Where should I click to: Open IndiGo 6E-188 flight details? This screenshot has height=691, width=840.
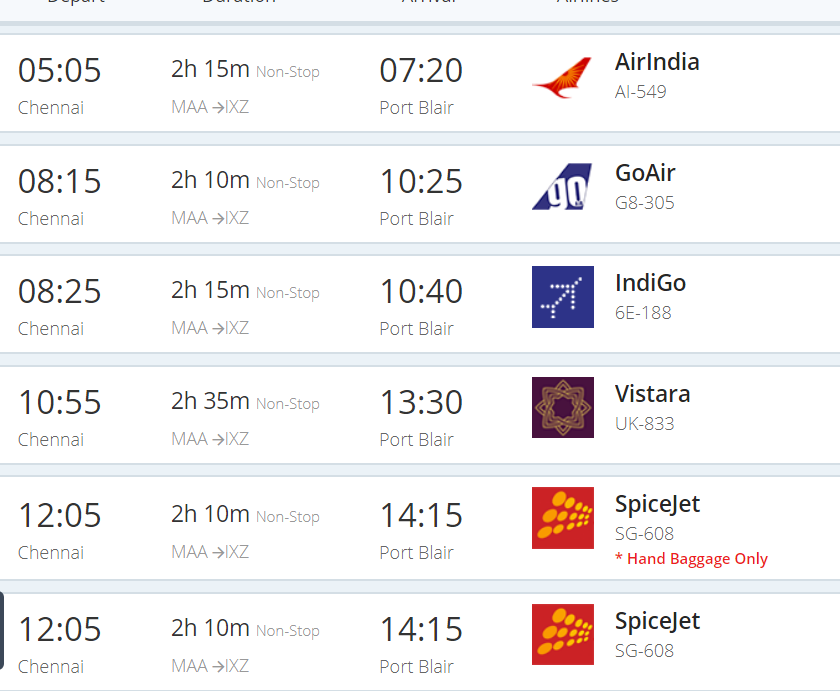click(x=643, y=313)
